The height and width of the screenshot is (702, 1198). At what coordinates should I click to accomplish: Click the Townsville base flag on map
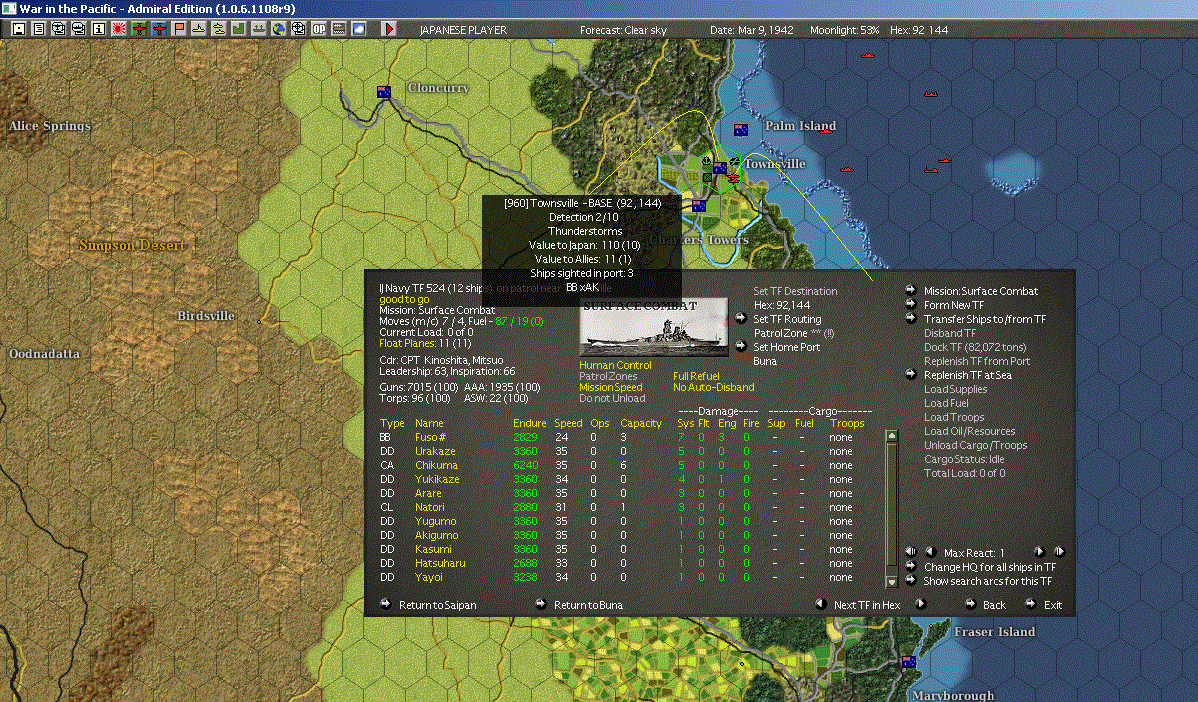tap(720, 167)
